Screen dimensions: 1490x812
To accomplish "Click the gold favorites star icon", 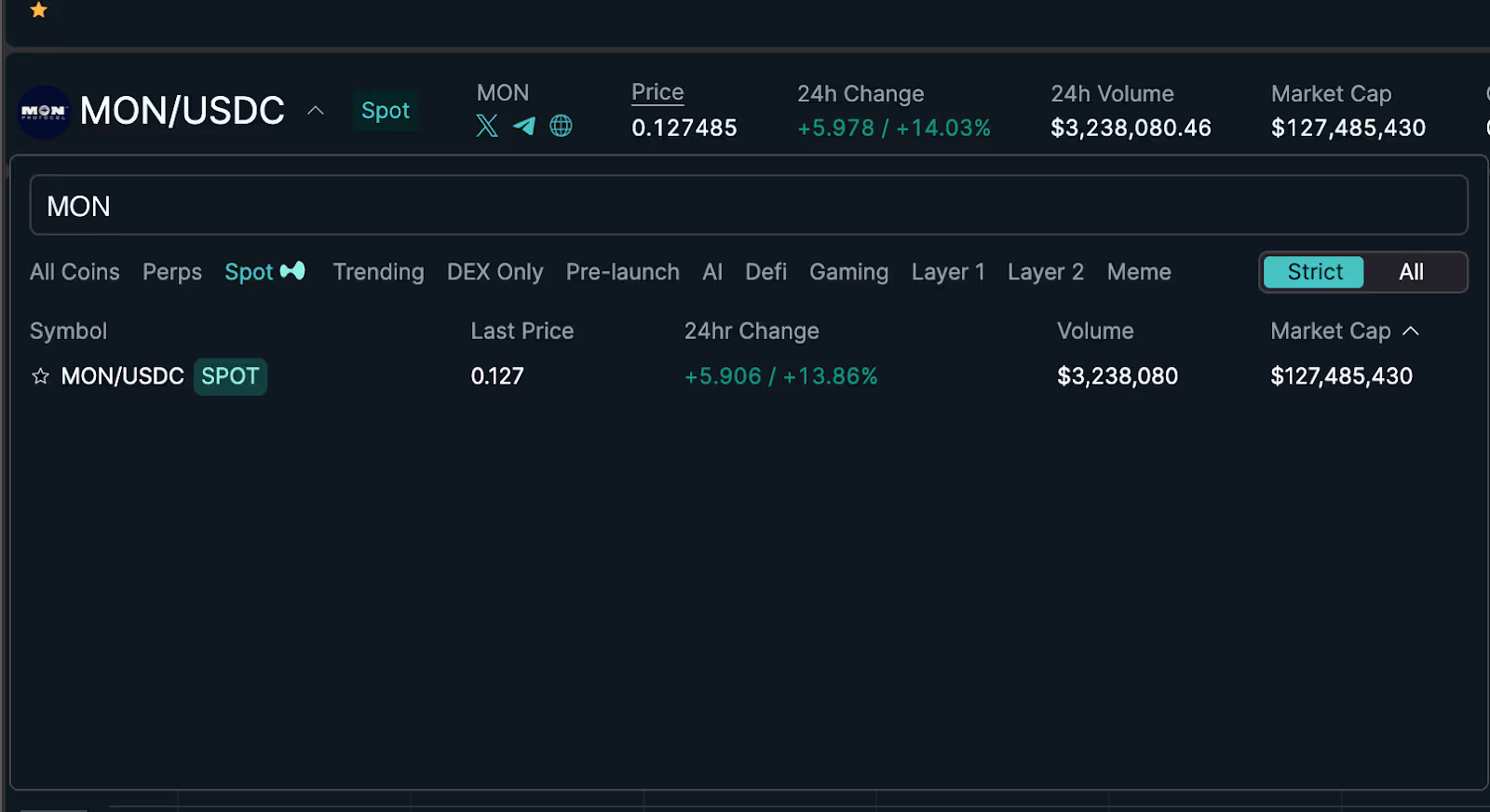I will (38, 10).
